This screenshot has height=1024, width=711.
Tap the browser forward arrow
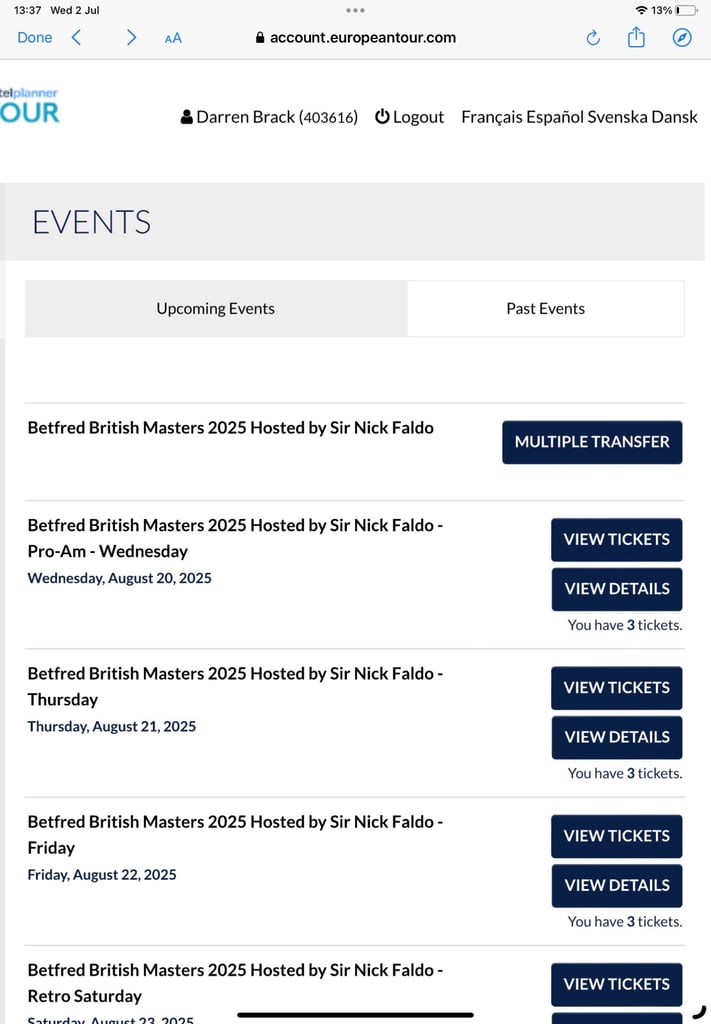pyautogui.click(x=131, y=37)
